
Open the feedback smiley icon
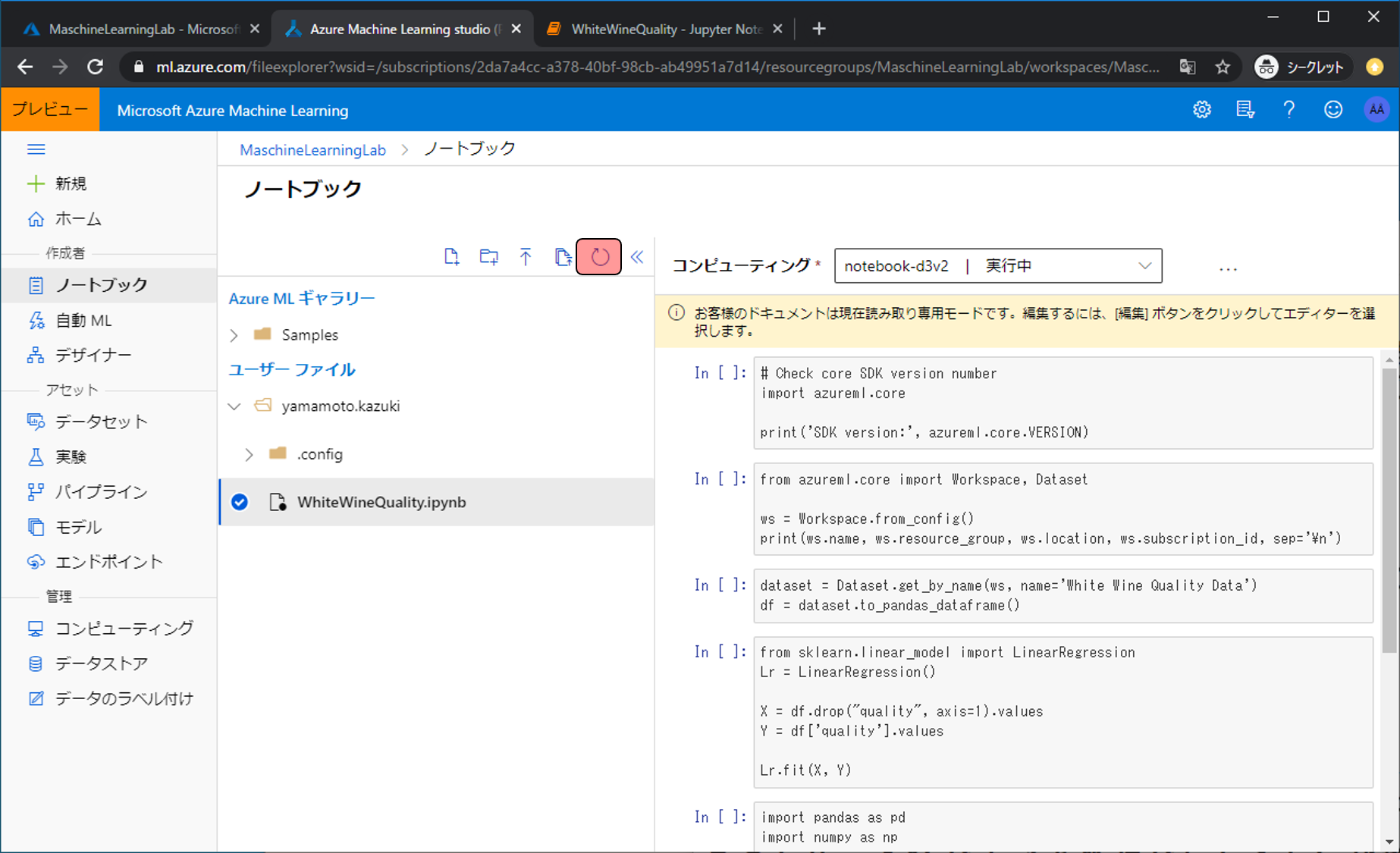(1333, 110)
